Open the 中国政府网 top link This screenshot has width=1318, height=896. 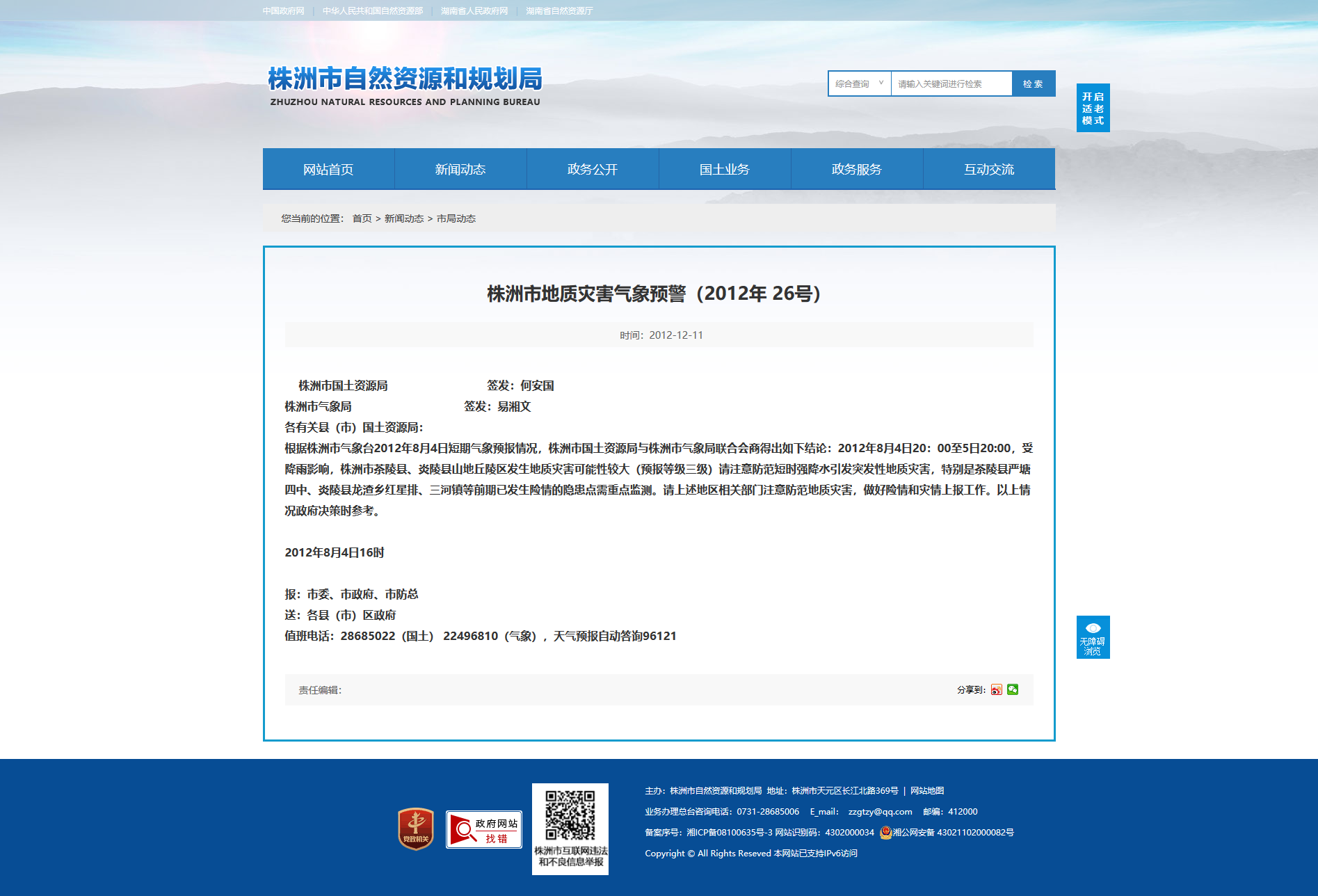point(284,11)
